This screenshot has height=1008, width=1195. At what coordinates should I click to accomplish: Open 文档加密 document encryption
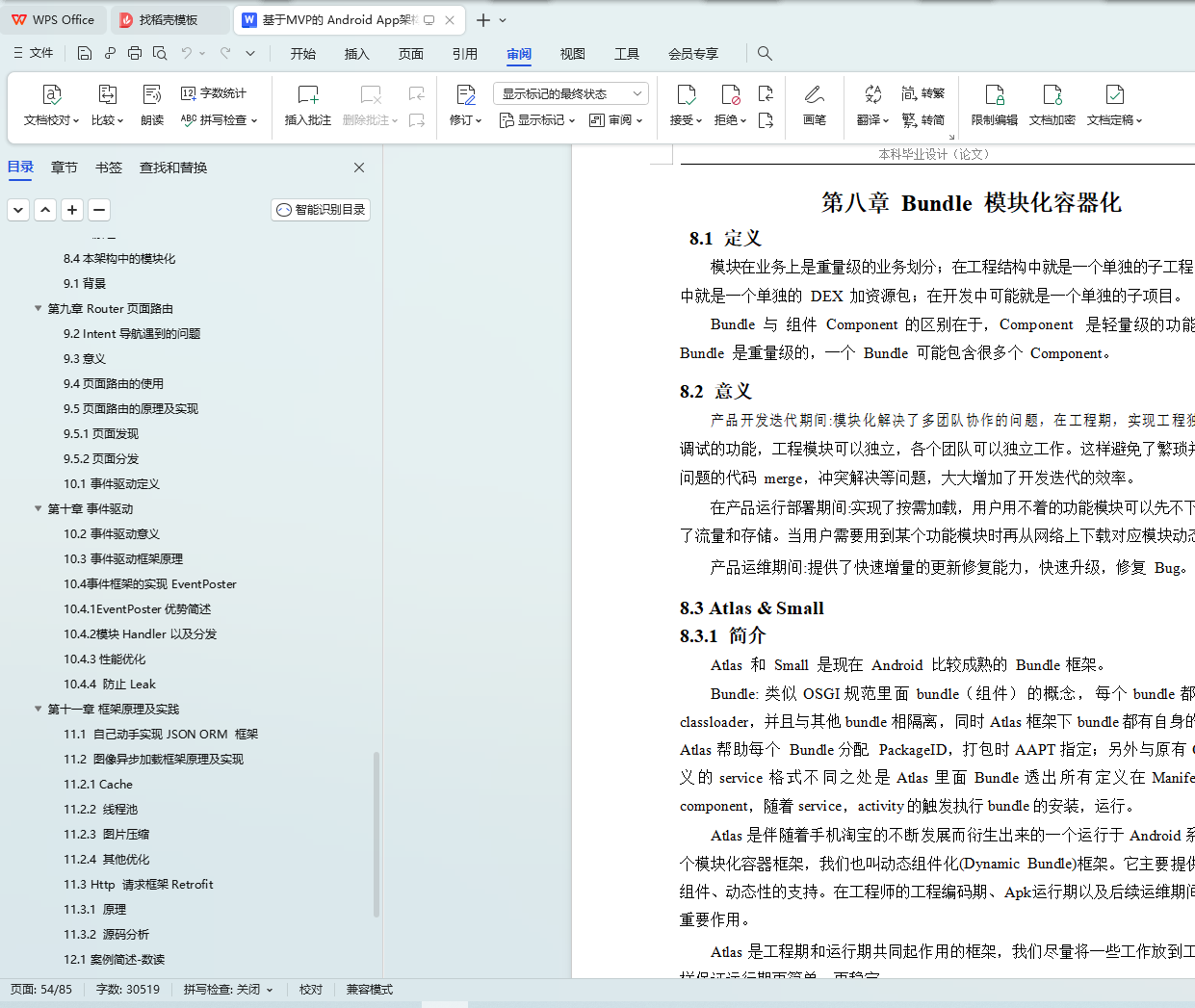(x=1052, y=105)
